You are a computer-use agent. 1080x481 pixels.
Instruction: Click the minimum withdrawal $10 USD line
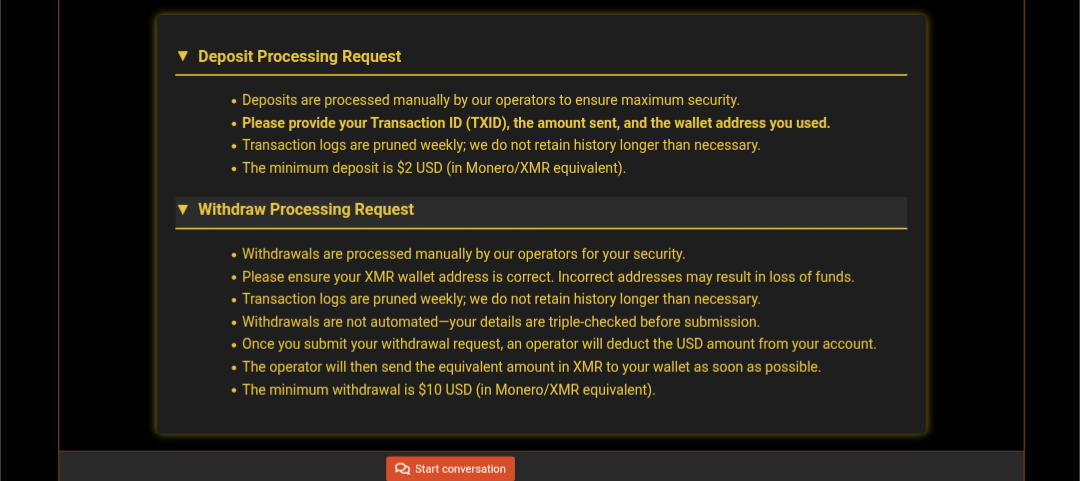click(x=448, y=390)
